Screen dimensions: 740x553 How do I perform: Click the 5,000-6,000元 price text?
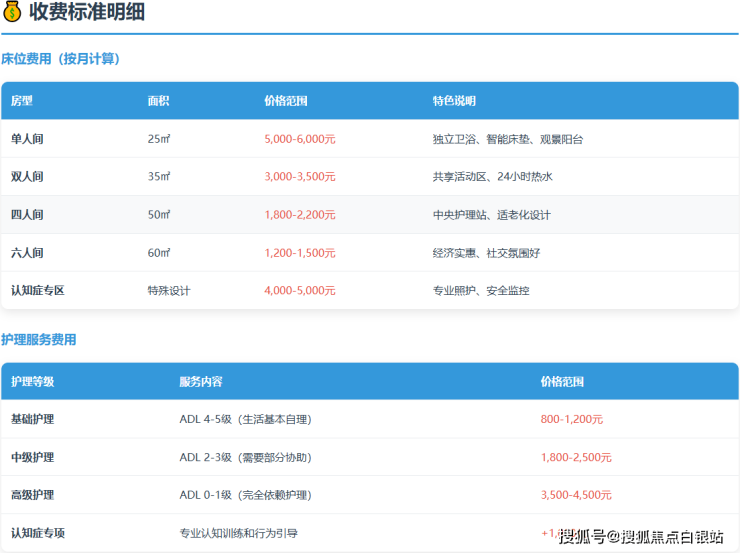[x=300, y=139]
